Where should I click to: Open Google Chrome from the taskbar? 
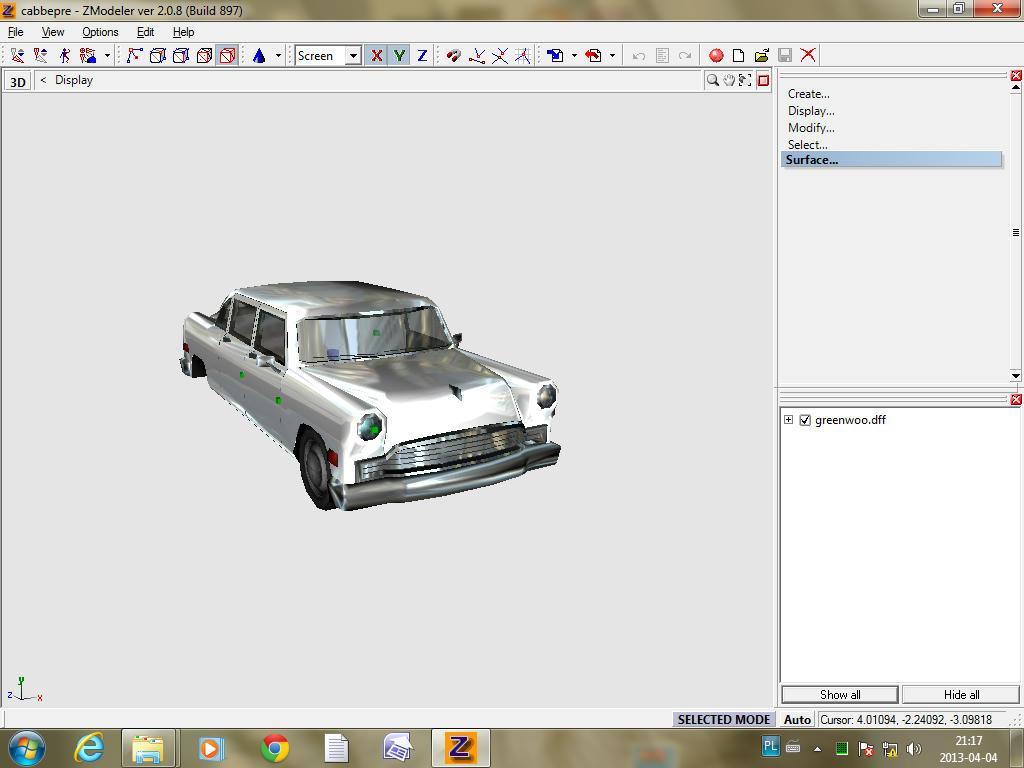tap(275, 747)
